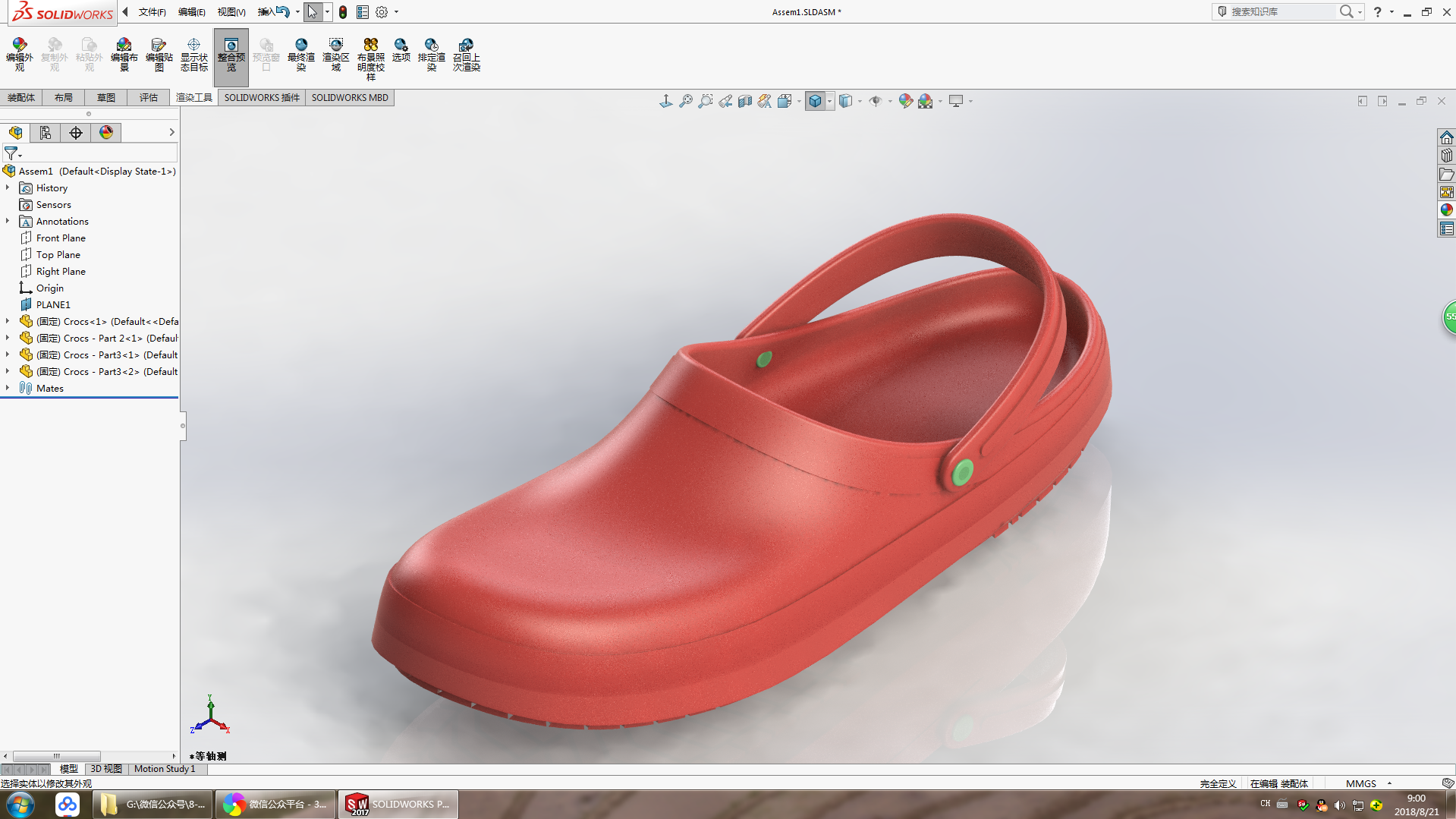
Task: Click the Section View icon in view toolbar
Action: pyautogui.click(x=744, y=101)
